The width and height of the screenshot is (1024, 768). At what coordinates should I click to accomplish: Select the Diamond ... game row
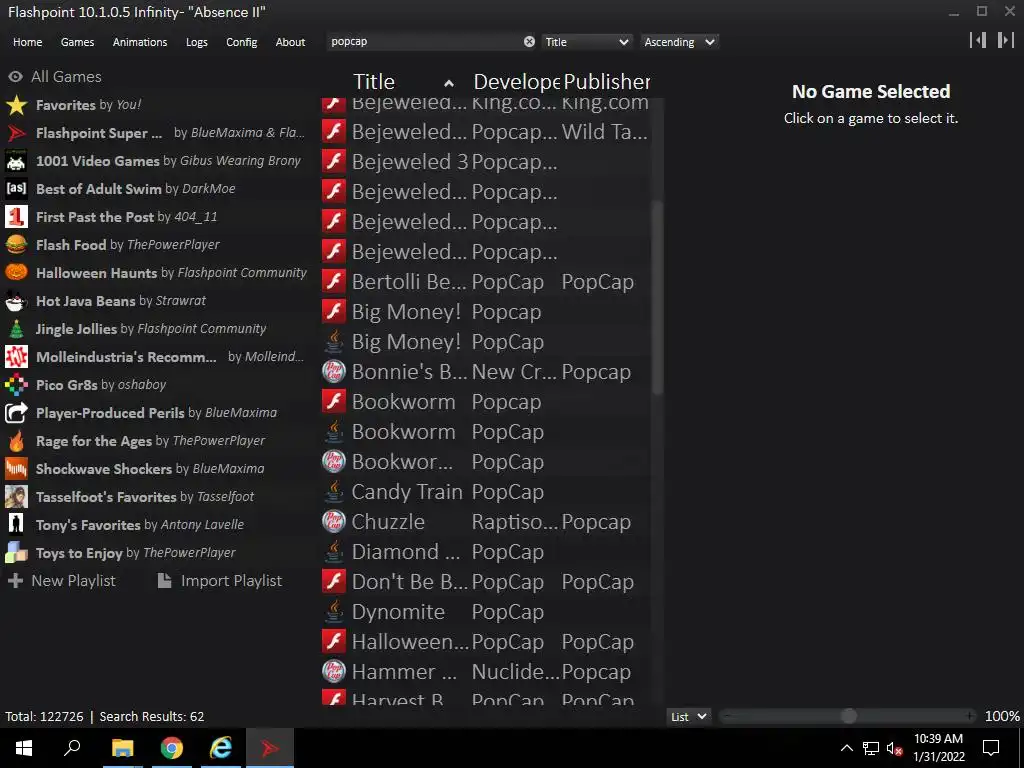486,552
